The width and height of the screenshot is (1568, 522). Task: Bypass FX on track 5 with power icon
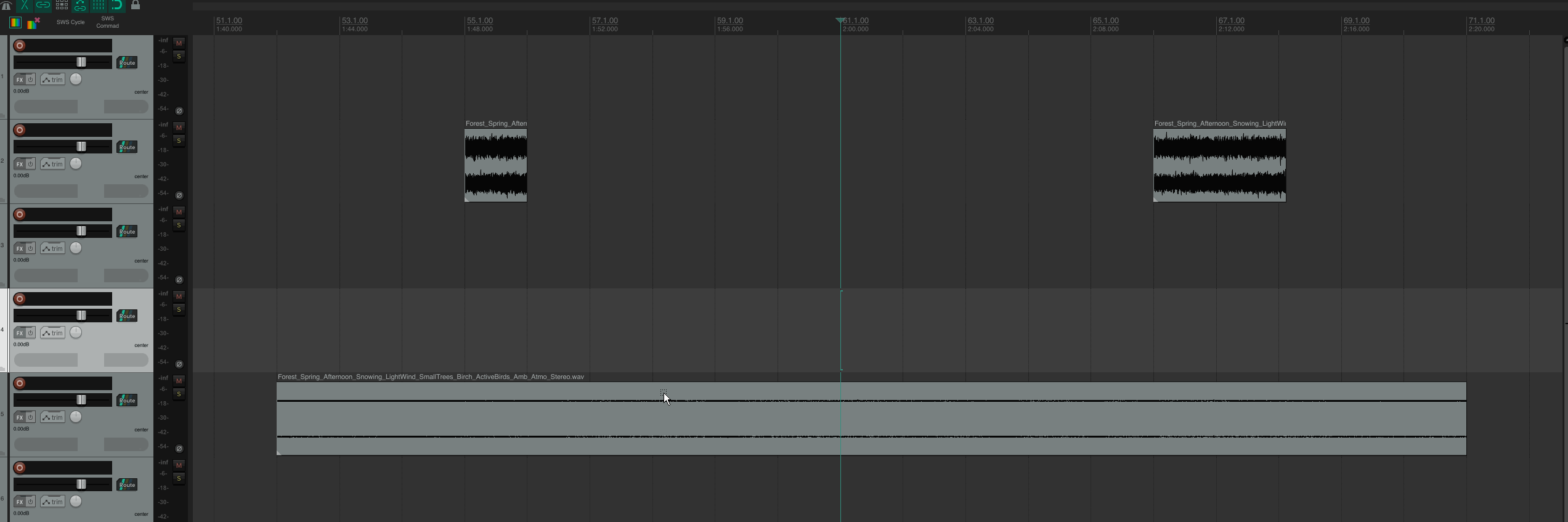[x=30, y=417]
